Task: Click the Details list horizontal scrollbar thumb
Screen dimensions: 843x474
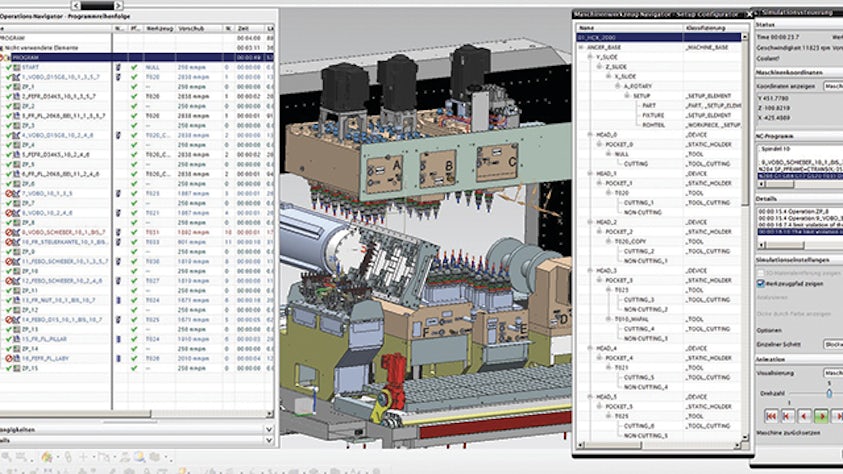Action: click(x=784, y=245)
